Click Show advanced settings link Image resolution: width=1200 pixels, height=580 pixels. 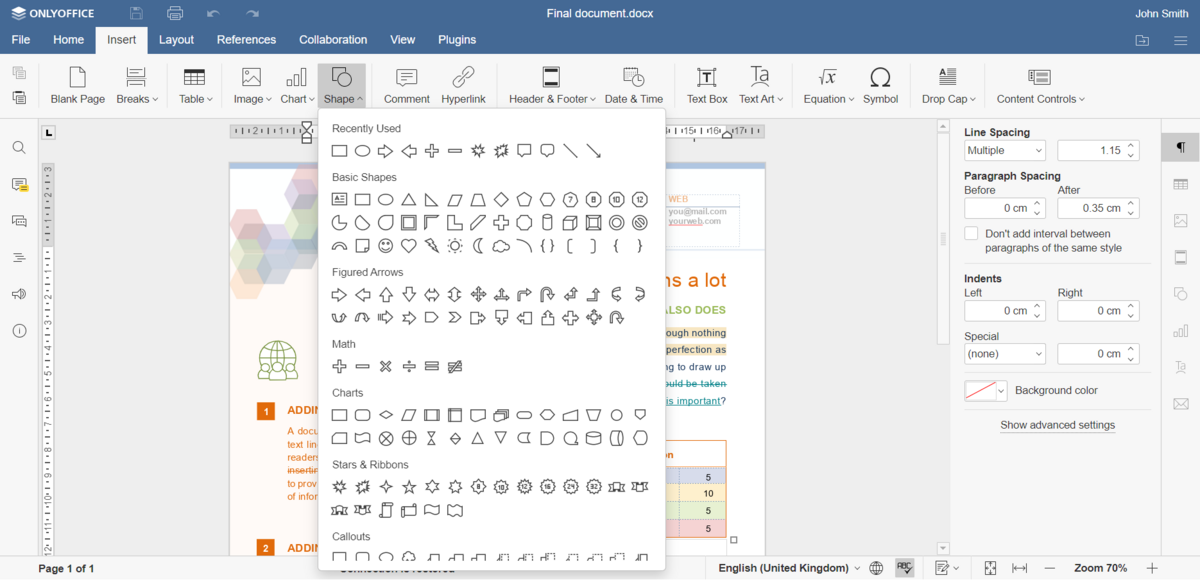[1058, 425]
